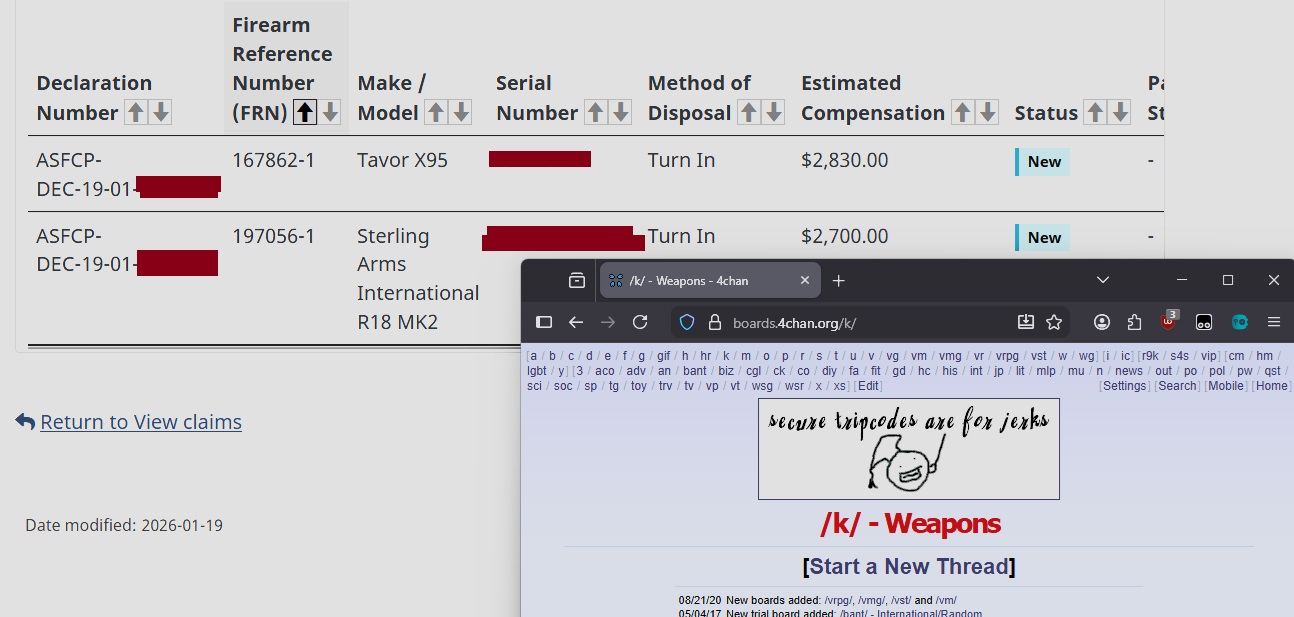Screen dimensions: 1294x617
Task: Sort Make / Model column descending
Action: point(461,112)
